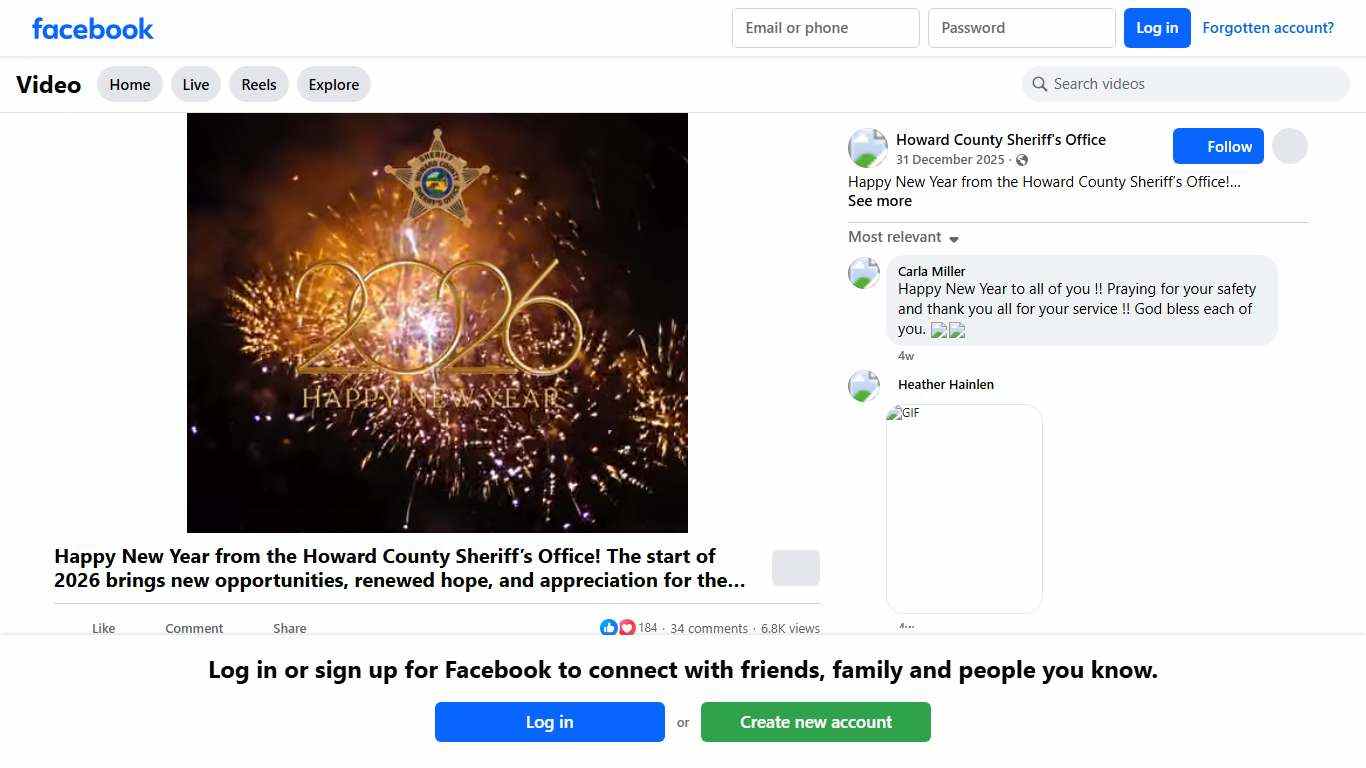Follow Howard County Sheriff's Office

[x=1219, y=146]
